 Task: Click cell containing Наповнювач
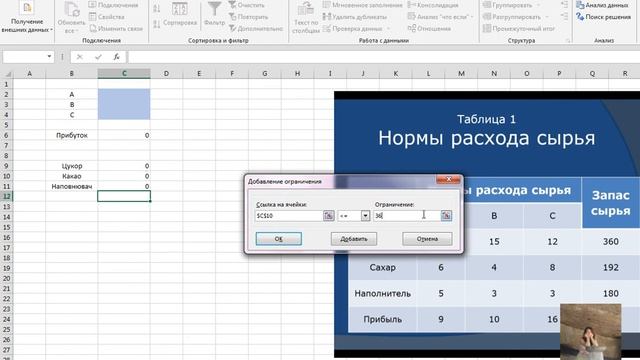[71, 186]
